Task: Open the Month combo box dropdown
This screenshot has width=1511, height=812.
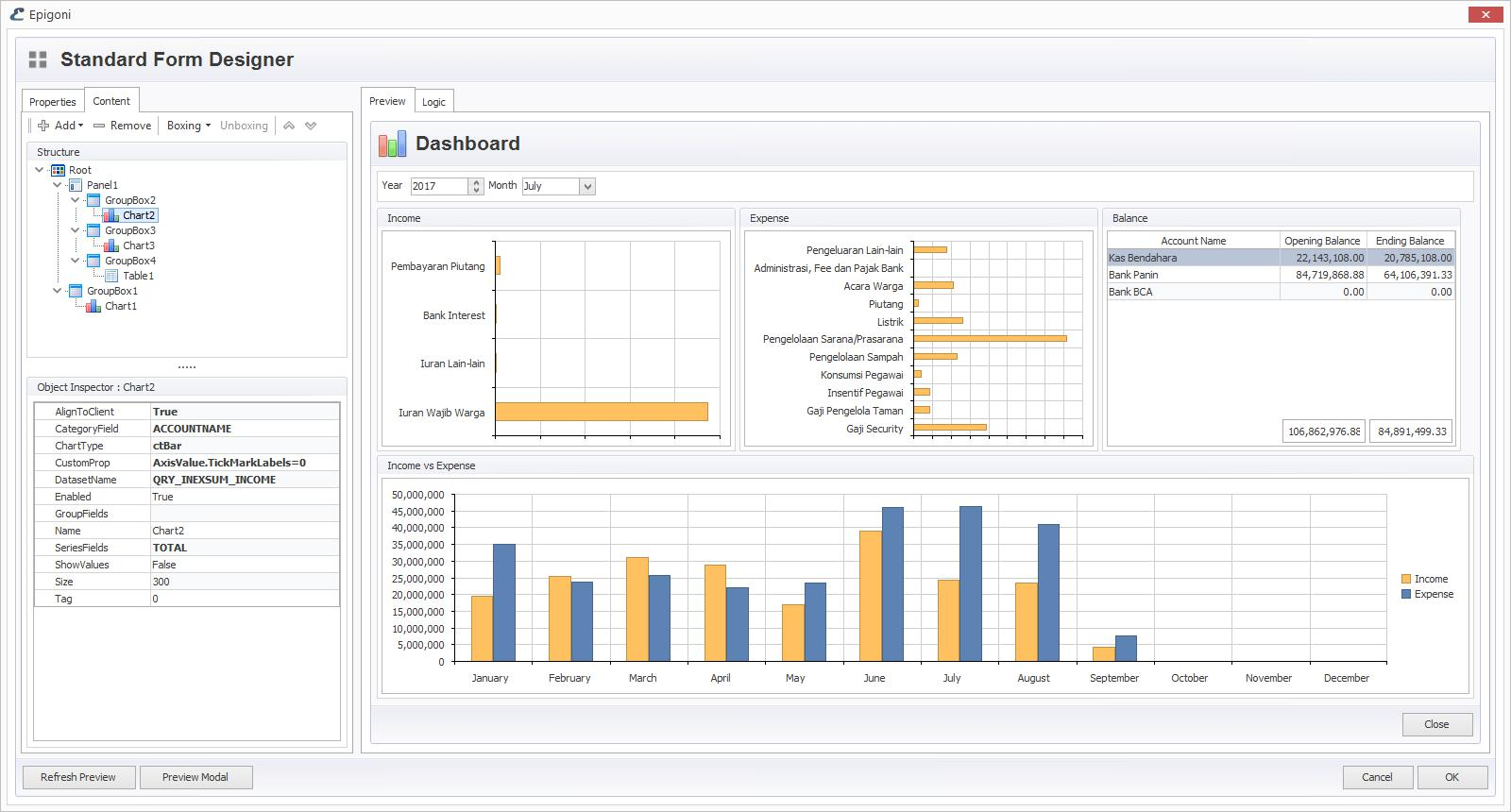Action: coord(587,186)
